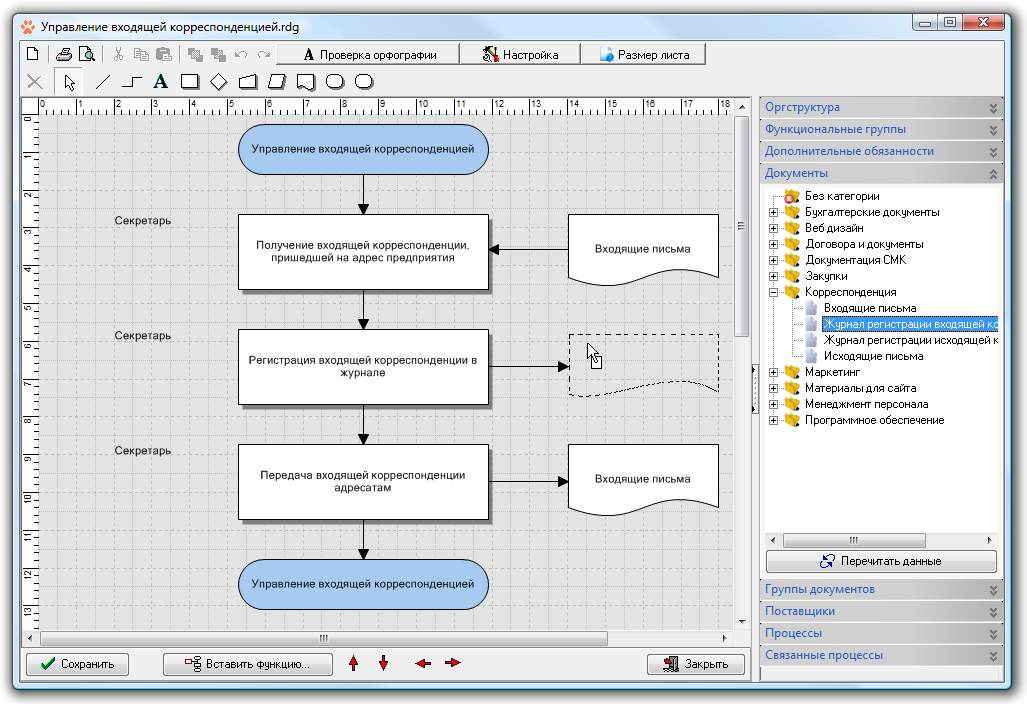Select Документация СМК folder
This screenshot has height=704, width=1027.
(855, 260)
